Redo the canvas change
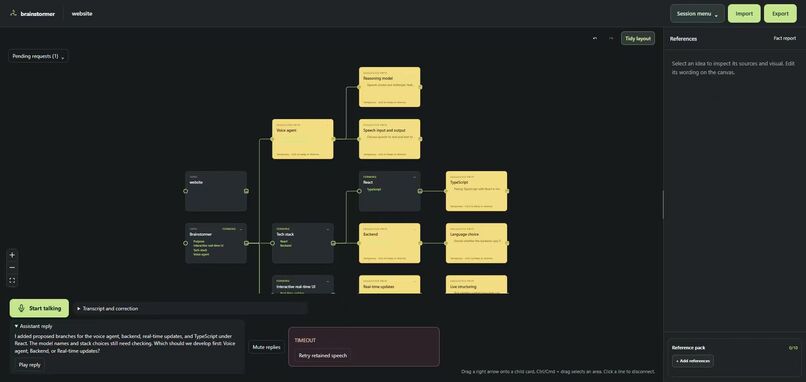This screenshot has width=806, height=382. tap(611, 39)
